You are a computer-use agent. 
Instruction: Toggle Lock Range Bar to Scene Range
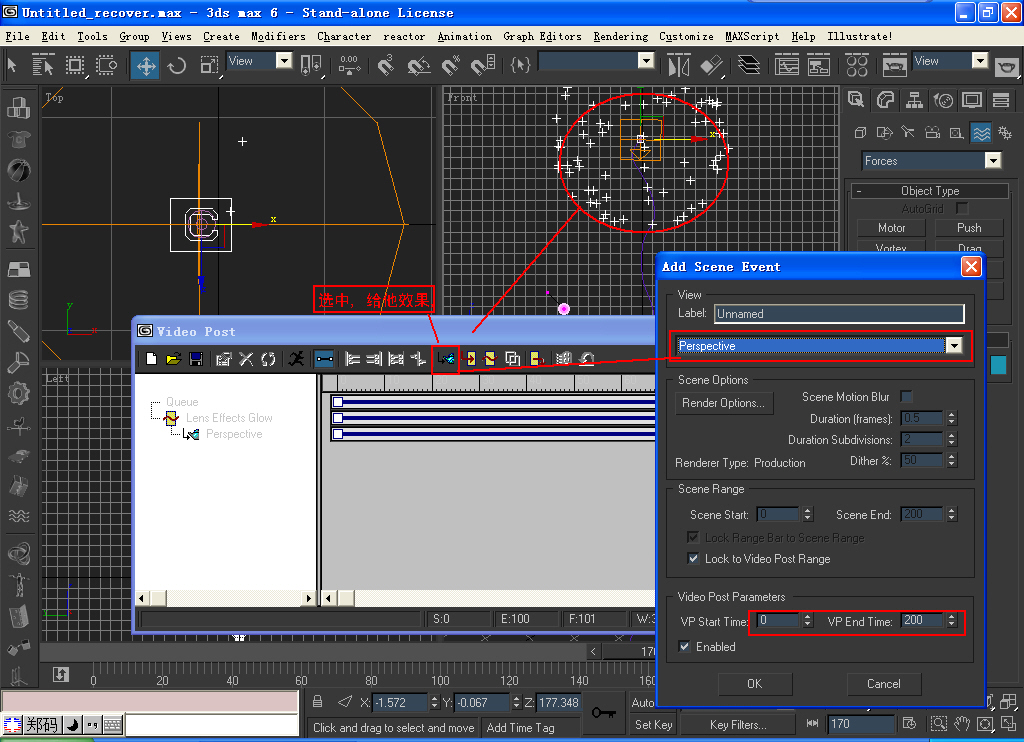click(694, 537)
